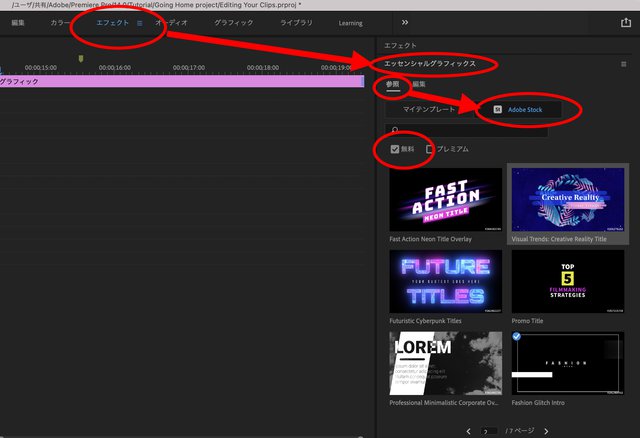Switch to the ライブラリ workspace
Screen dimensions: 640x438
pyautogui.click(x=296, y=23)
